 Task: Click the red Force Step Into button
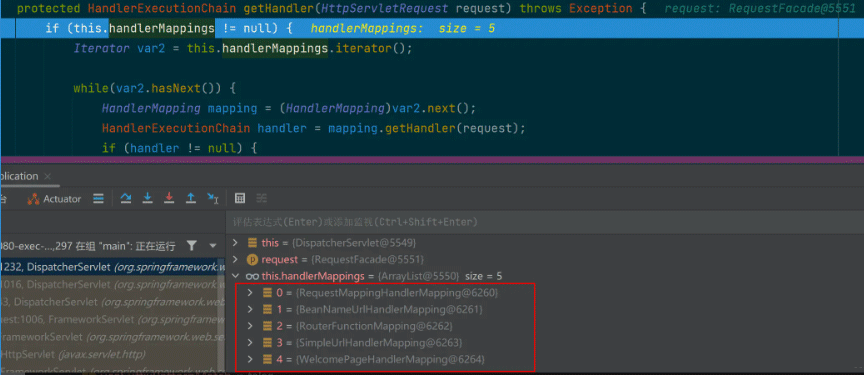(169, 198)
